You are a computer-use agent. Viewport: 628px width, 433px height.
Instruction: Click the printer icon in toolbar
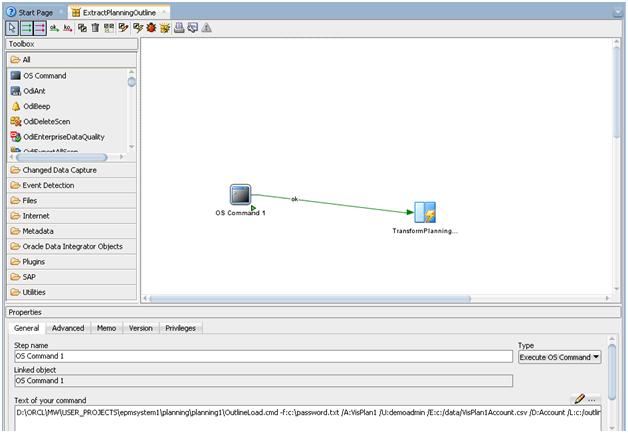click(x=179, y=28)
